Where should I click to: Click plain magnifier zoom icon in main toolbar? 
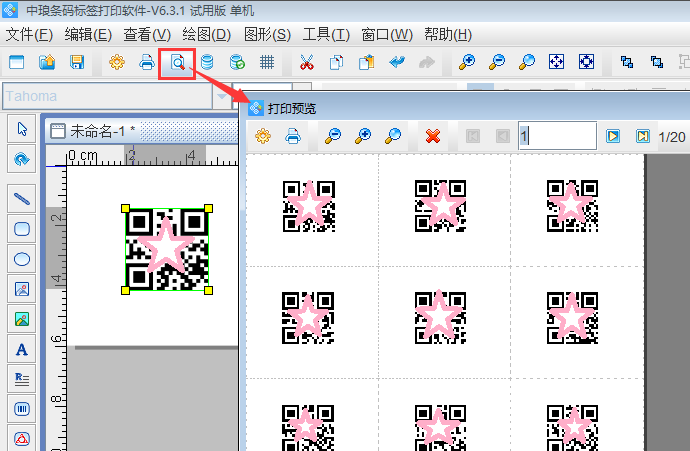pyautogui.click(x=527, y=62)
